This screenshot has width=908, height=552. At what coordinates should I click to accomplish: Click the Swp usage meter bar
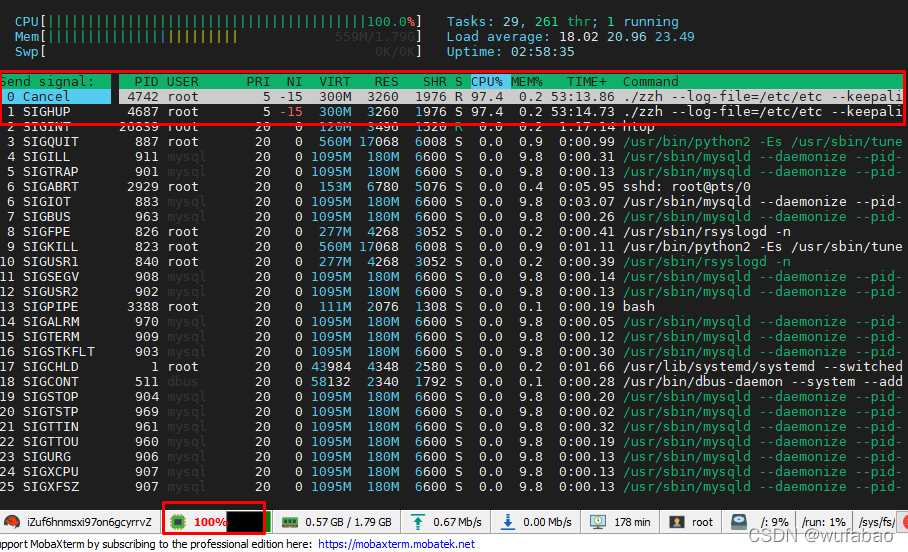(x=218, y=52)
